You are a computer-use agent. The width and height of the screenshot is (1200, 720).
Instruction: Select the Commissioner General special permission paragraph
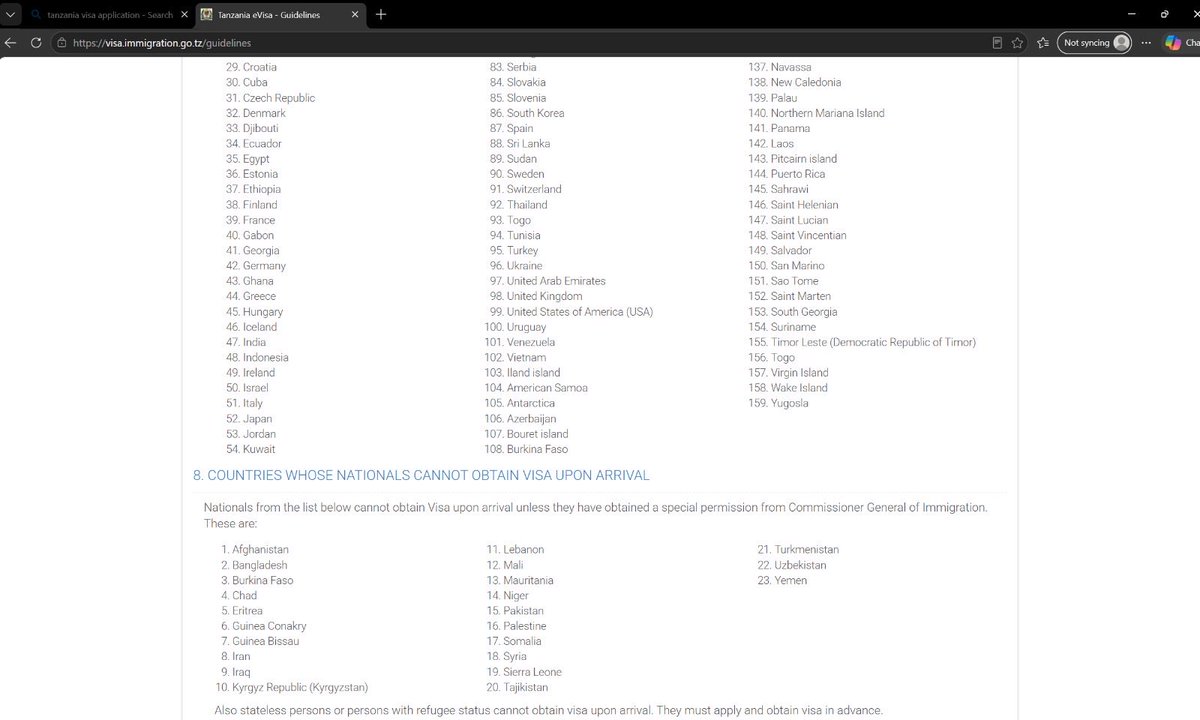596,515
